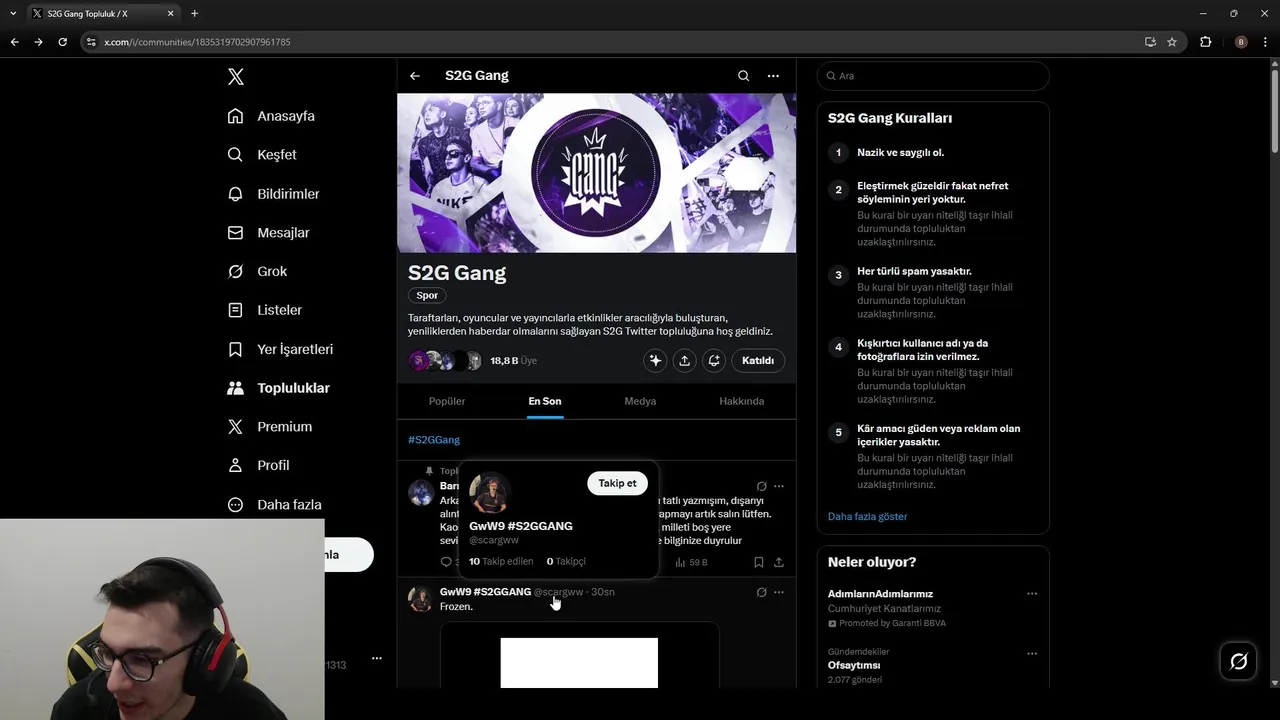Click the Grok icon on pinned post
The width and height of the screenshot is (1280, 720).
pos(761,486)
